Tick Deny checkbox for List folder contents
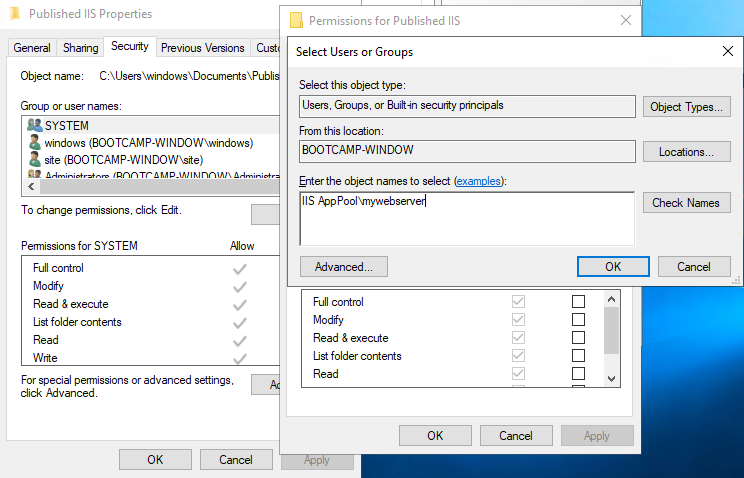 578,356
